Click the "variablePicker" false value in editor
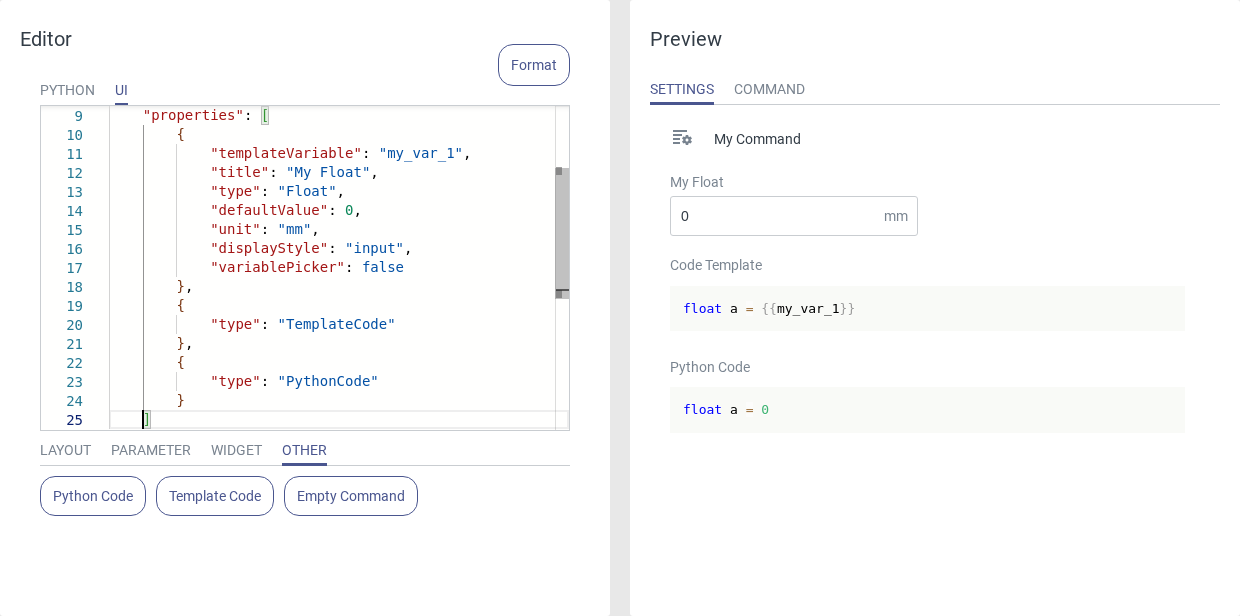The image size is (1240, 616). pyautogui.click(x=383, y=268)
